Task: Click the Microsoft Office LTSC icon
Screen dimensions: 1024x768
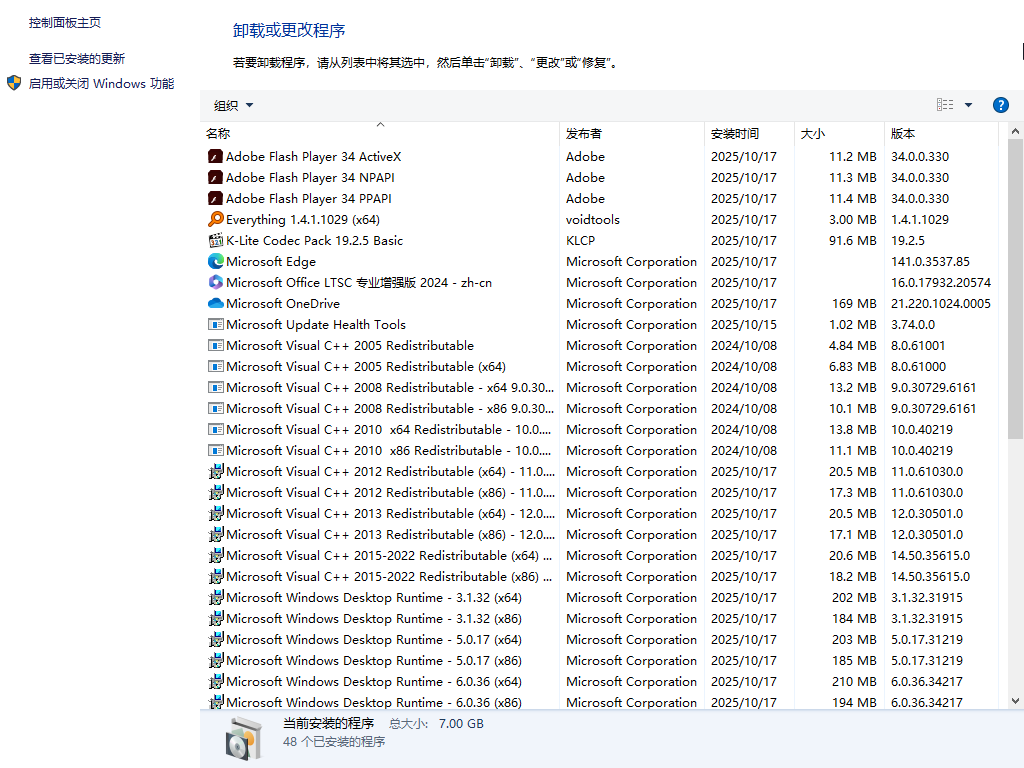Action: pyautogui.click(x=215, y=283)
